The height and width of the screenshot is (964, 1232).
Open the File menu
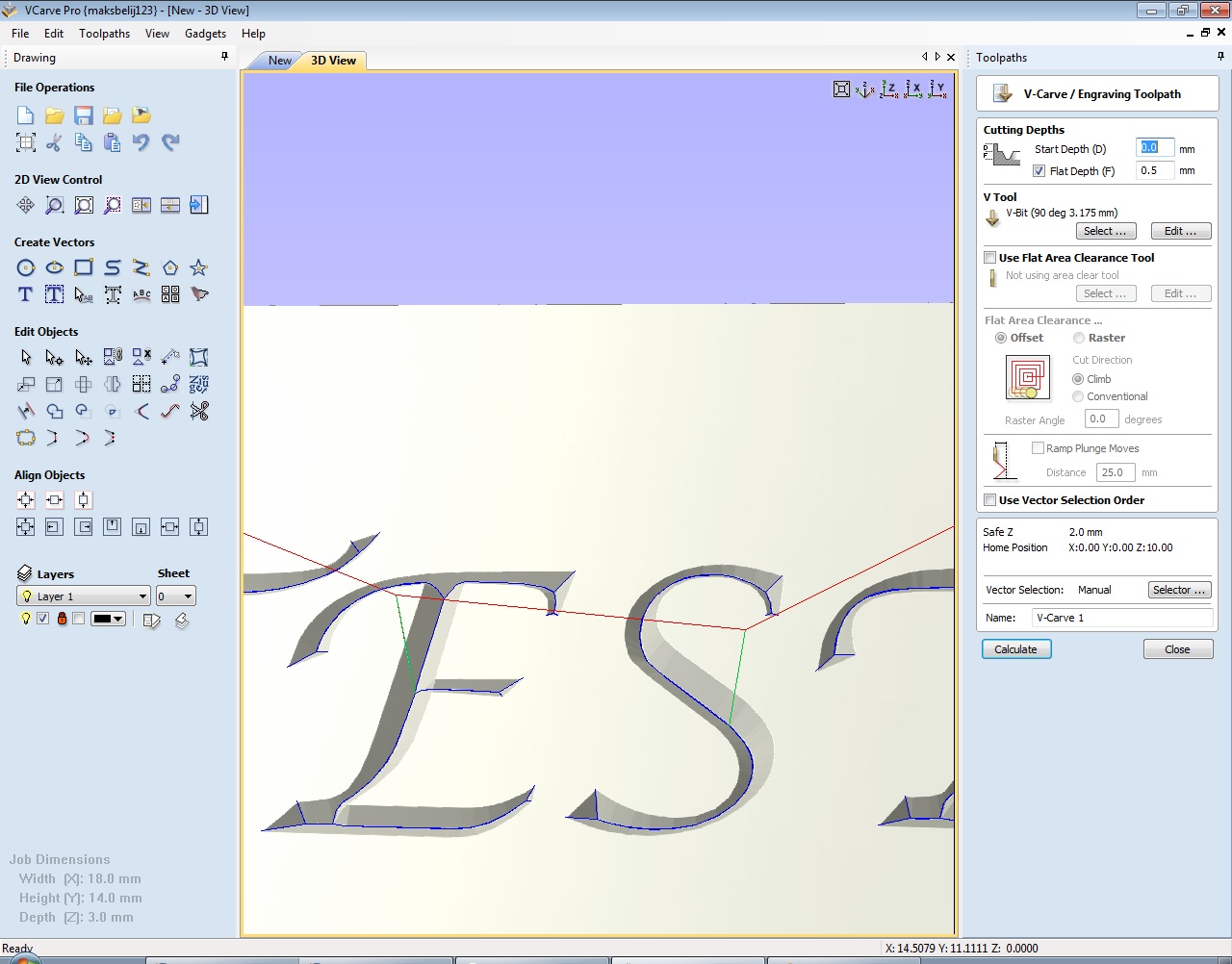[x=20, y=34]
